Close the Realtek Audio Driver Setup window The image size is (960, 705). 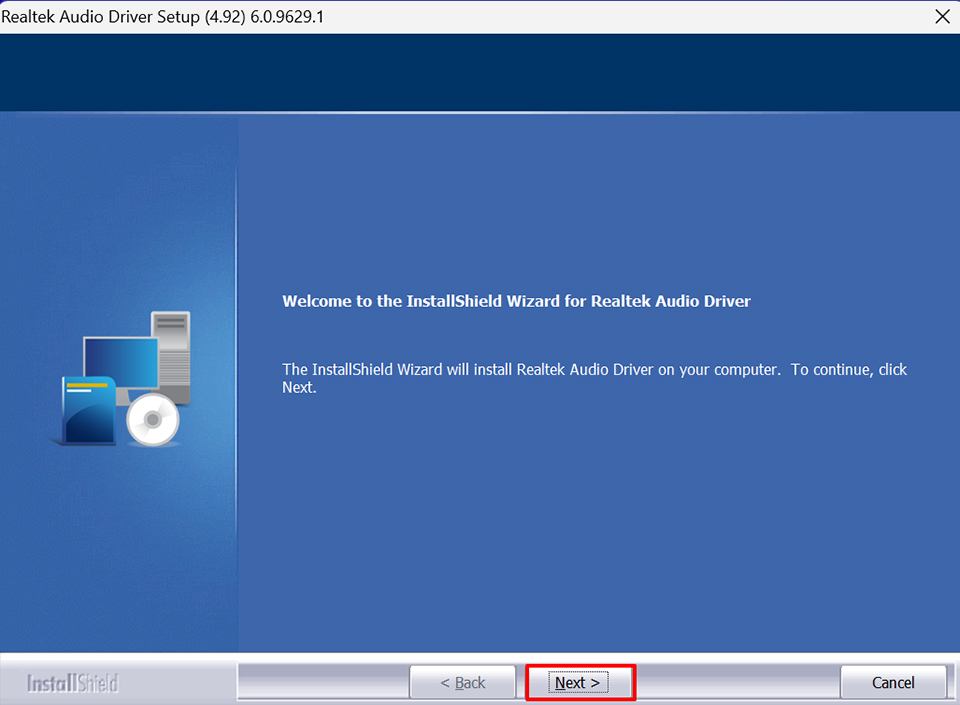[x=942, y=17]
